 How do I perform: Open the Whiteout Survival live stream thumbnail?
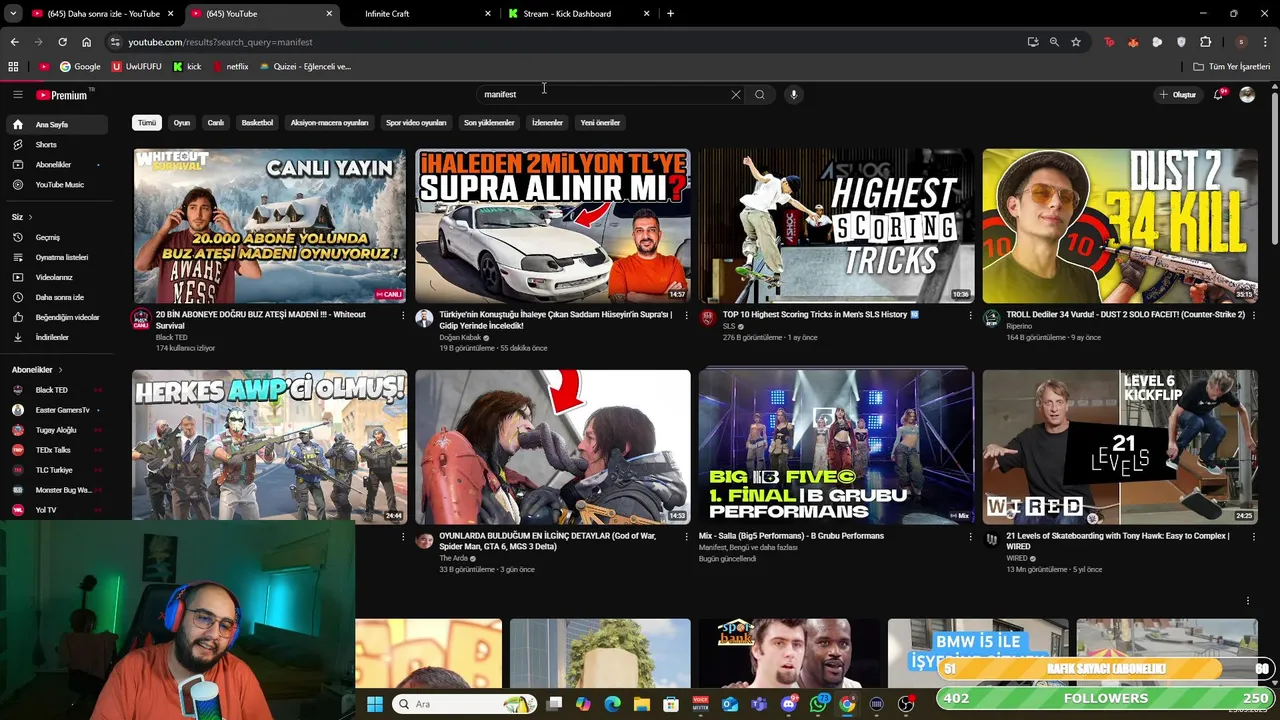tap(270, 226)
